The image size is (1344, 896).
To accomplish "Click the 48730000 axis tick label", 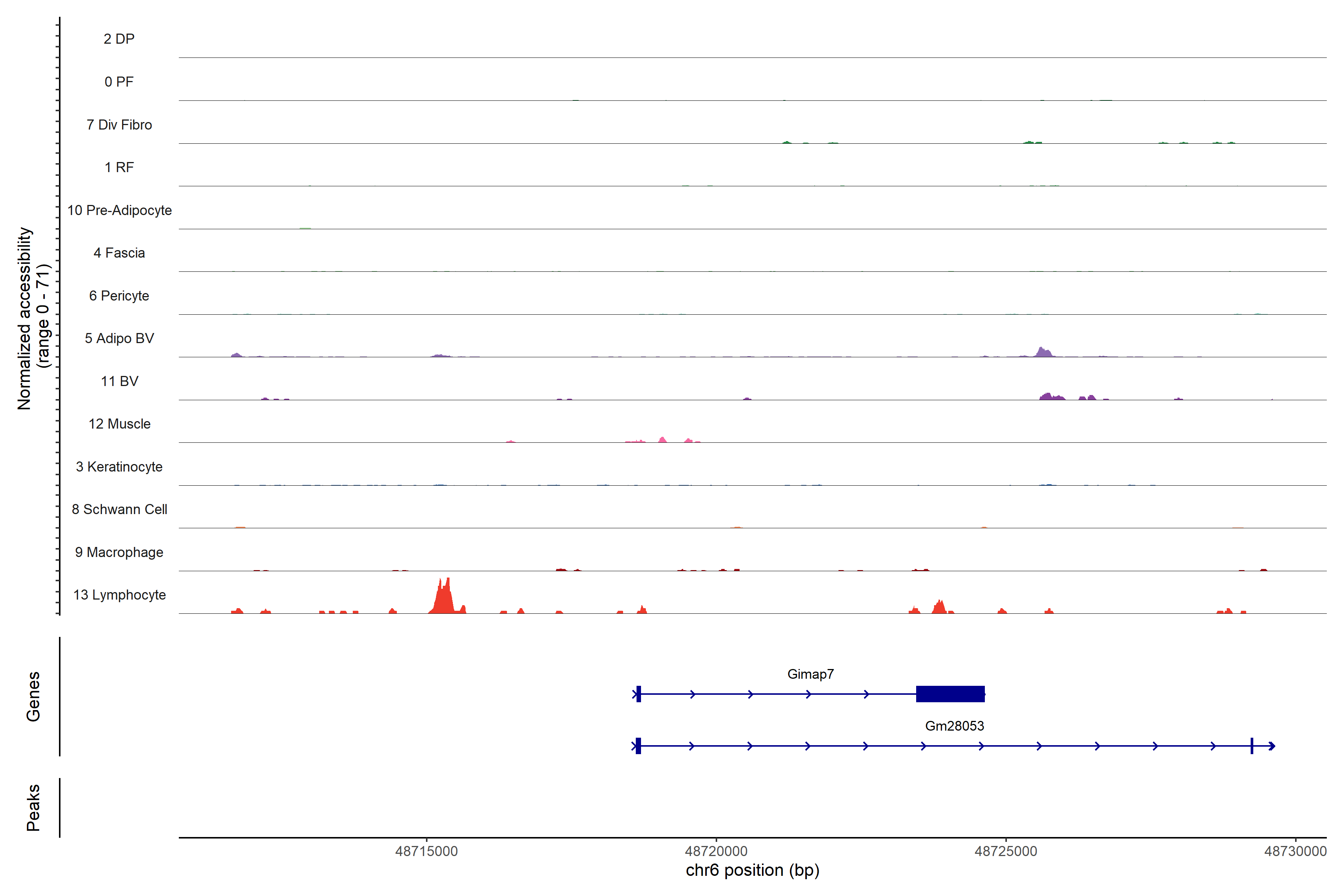I will pos(1295,851).
